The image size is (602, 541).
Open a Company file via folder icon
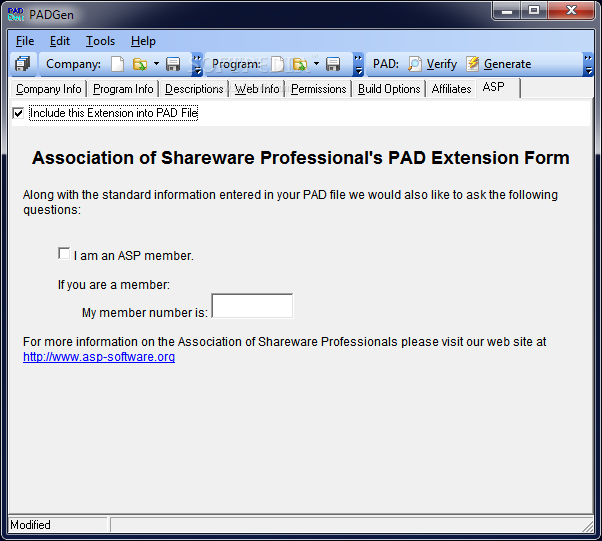tap(140, 64)
